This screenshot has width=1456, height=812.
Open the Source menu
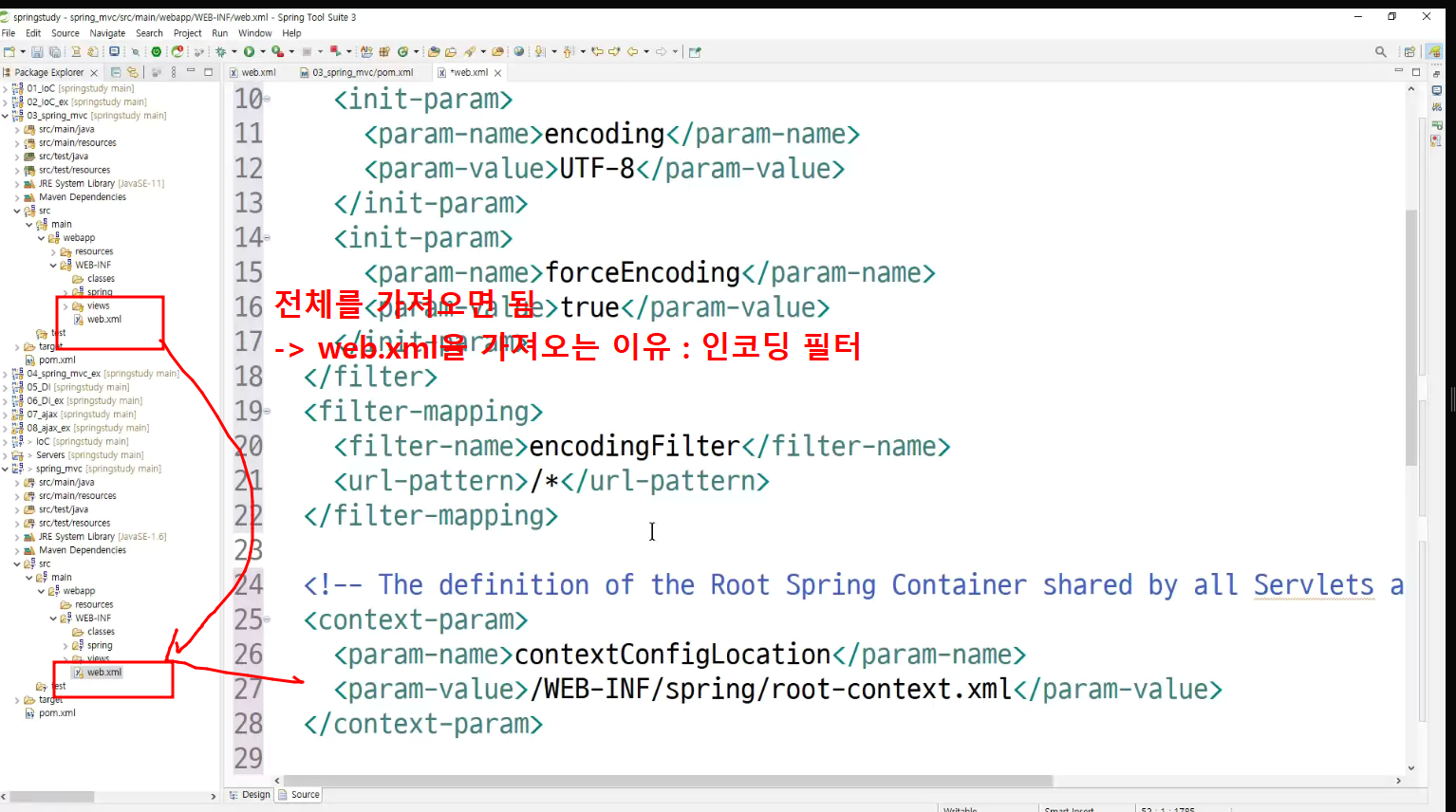[65, 33]
